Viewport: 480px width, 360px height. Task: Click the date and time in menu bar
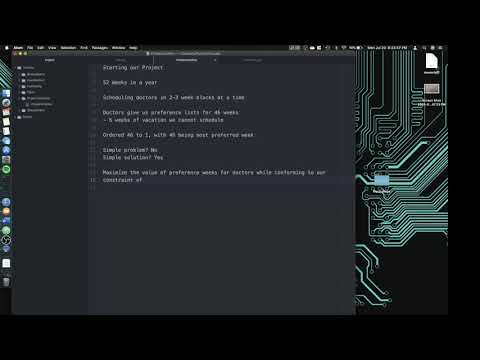click(387, 48)
